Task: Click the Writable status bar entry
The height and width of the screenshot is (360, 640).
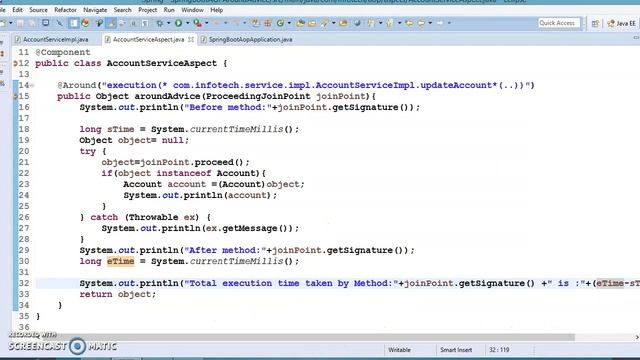Action: (399, 350)
